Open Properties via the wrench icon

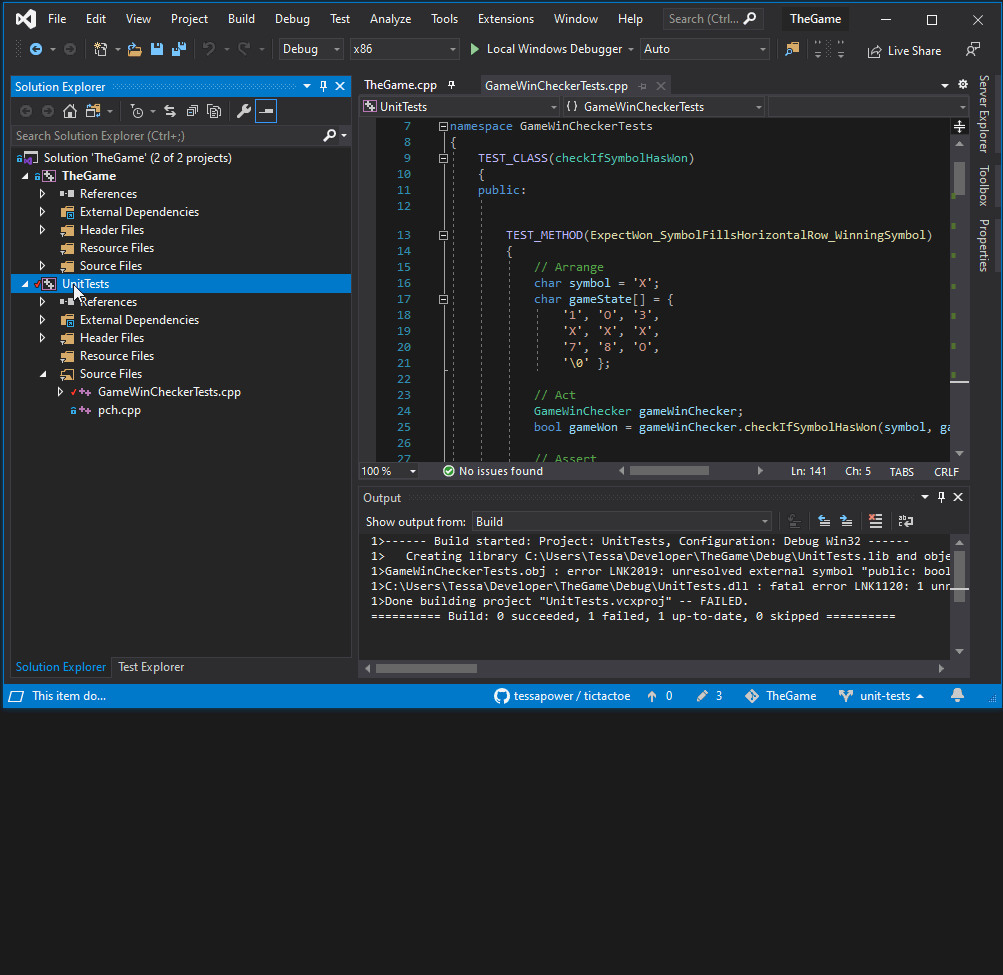(x=244, y=111)
